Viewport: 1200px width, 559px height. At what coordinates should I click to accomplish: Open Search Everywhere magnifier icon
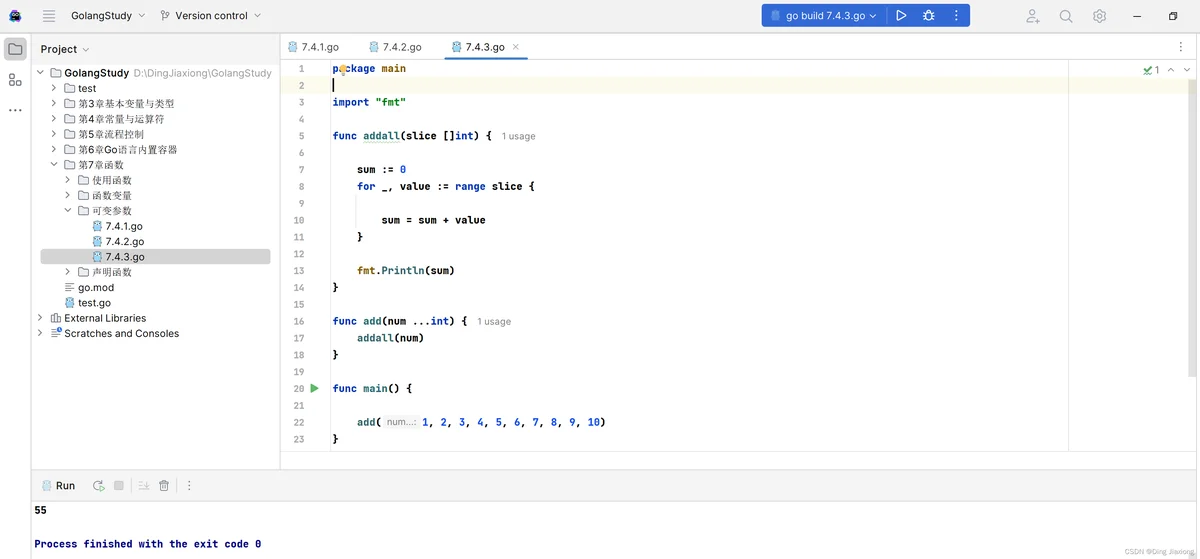coord(1066,16)
